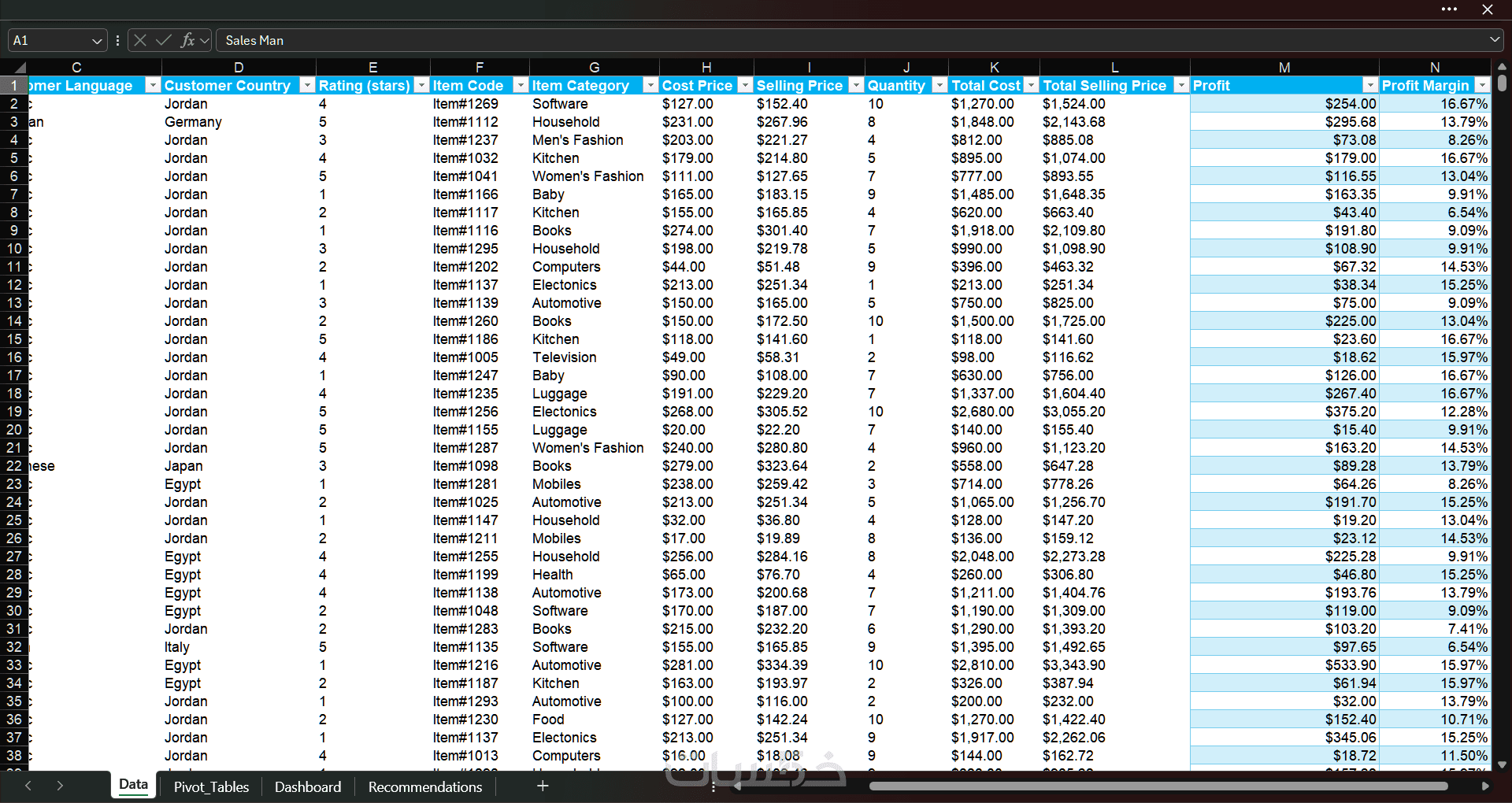Select column M header
Image resolution: width=1512 pixels, height=803 pixels.
point(1284,68)
